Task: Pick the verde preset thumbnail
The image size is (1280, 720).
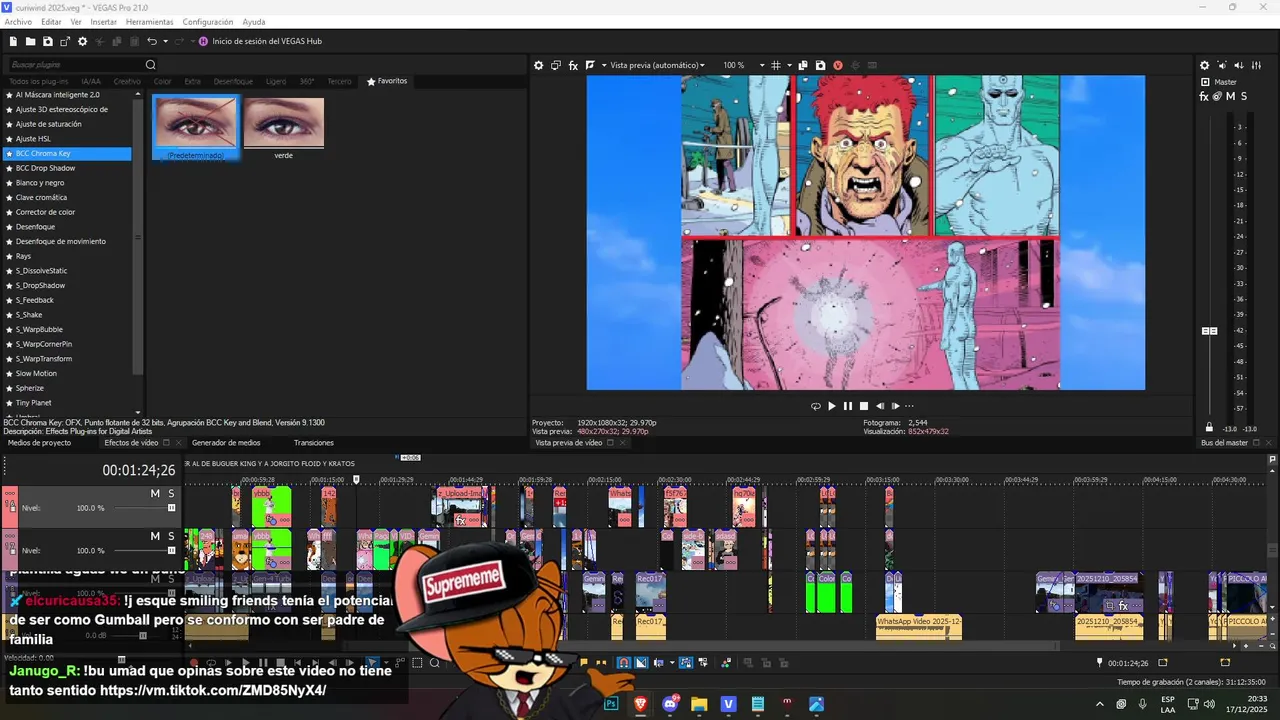Action: pyautogui.click(x=284, y=127)
